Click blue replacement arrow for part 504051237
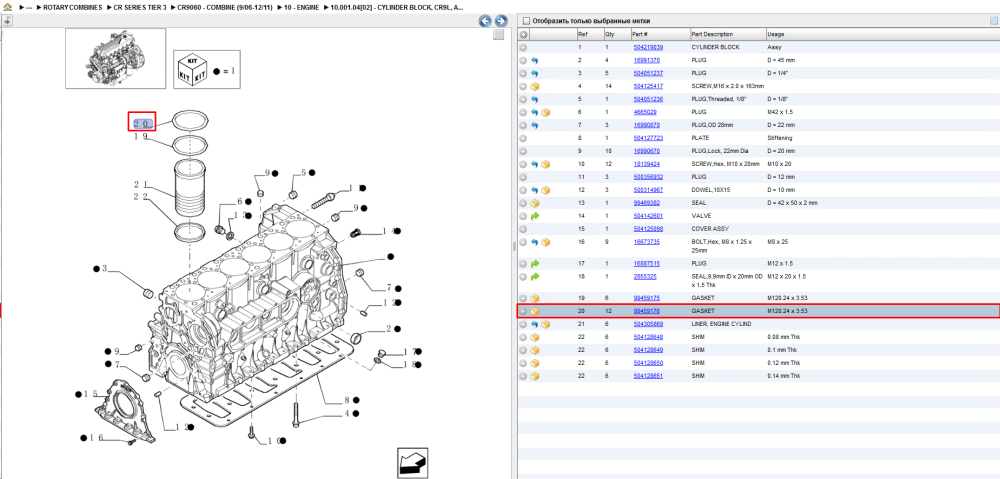Viewport: 1000px width, 479px height. [x=534, y=73]
